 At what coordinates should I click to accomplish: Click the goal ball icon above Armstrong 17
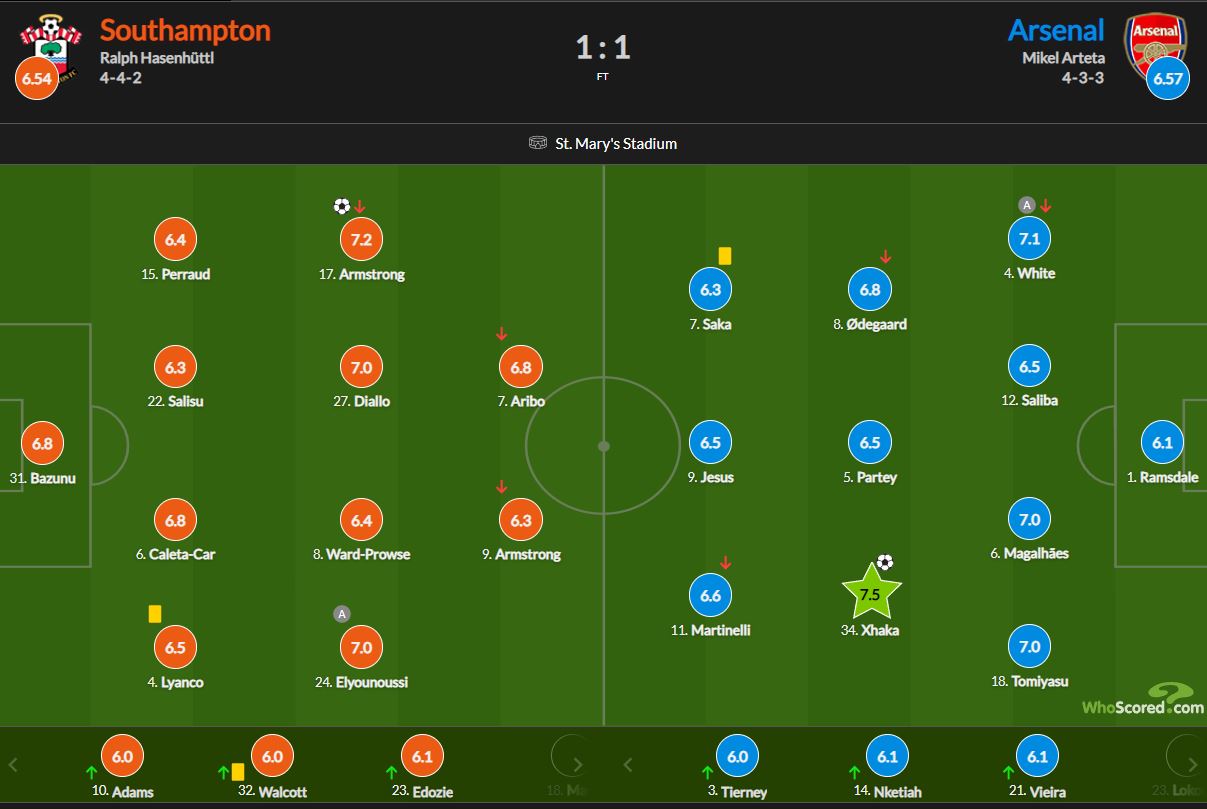pos(342,206)
